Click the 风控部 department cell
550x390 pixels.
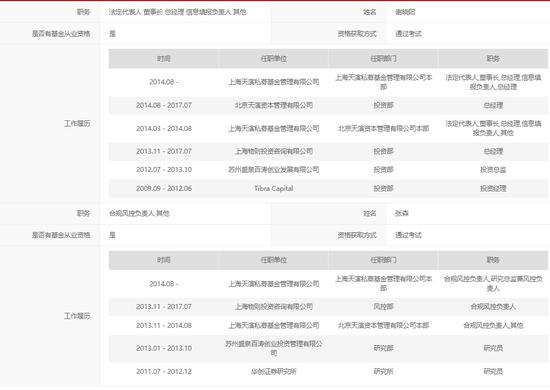point(383,307)
